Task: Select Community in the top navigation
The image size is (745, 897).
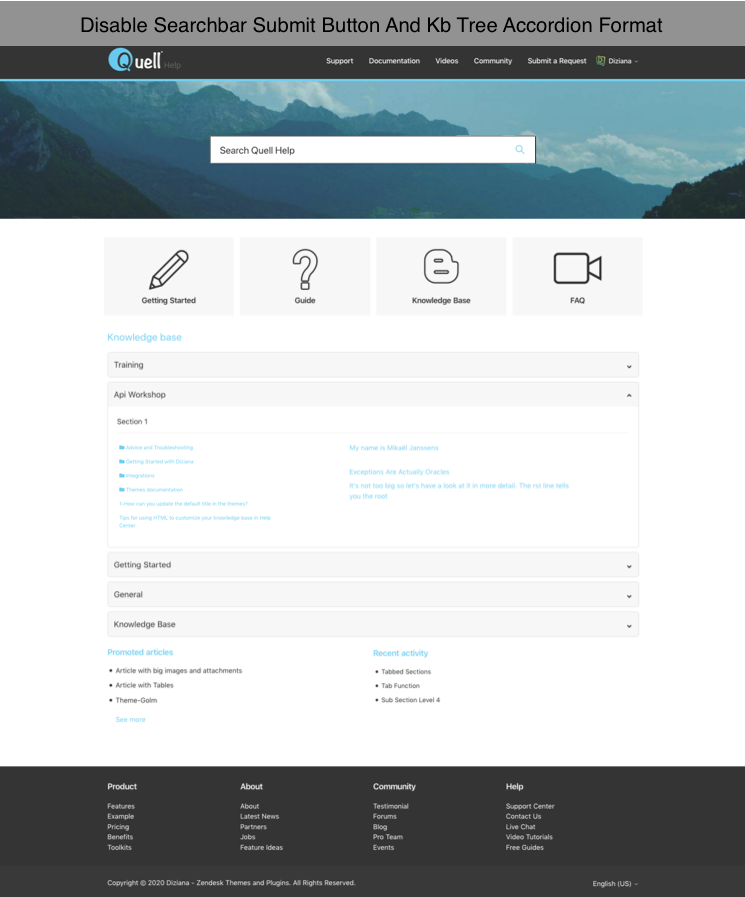Action: click(493, 61)
